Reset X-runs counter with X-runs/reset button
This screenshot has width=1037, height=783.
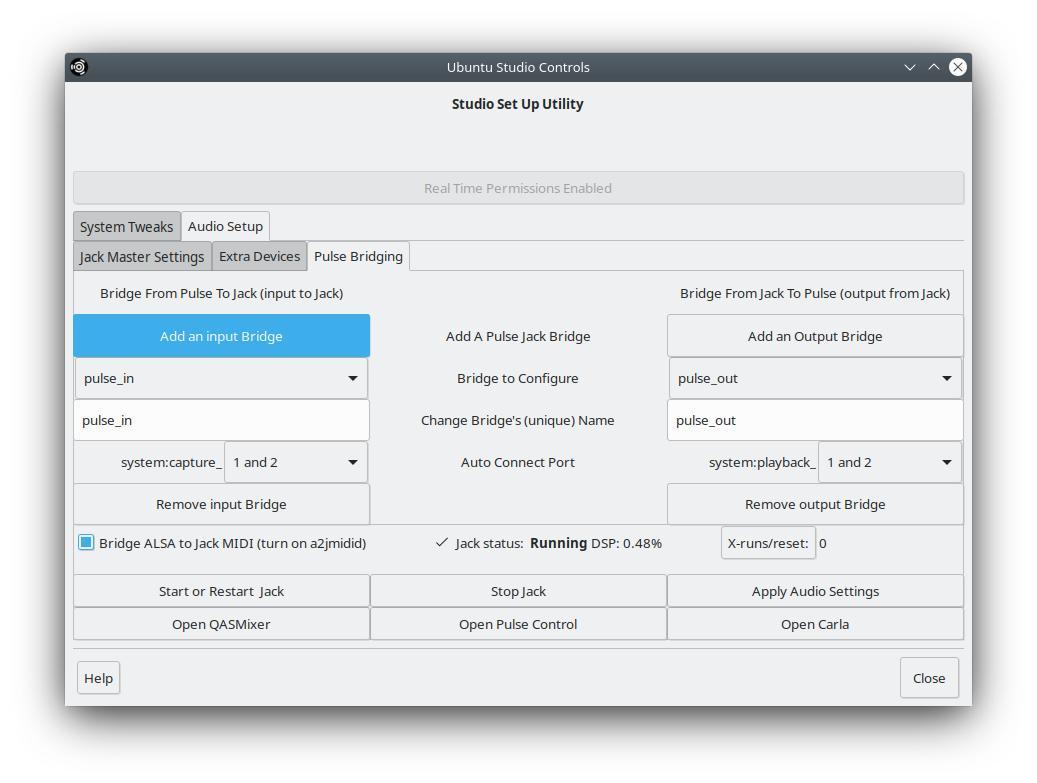[x=768, y=543]
